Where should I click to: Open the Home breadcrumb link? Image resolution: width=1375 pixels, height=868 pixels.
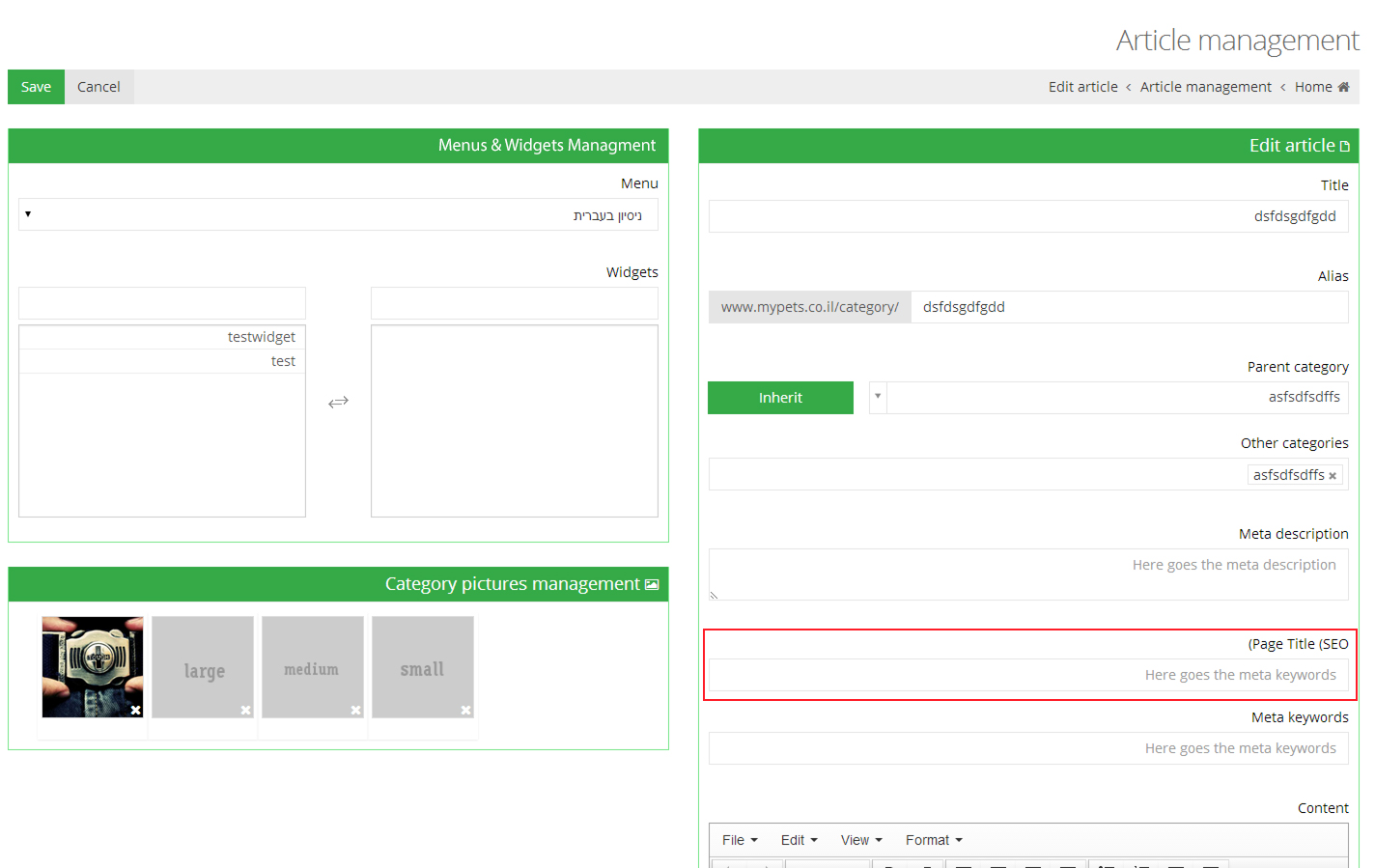pyautogui.click(x=1313, y=87)
